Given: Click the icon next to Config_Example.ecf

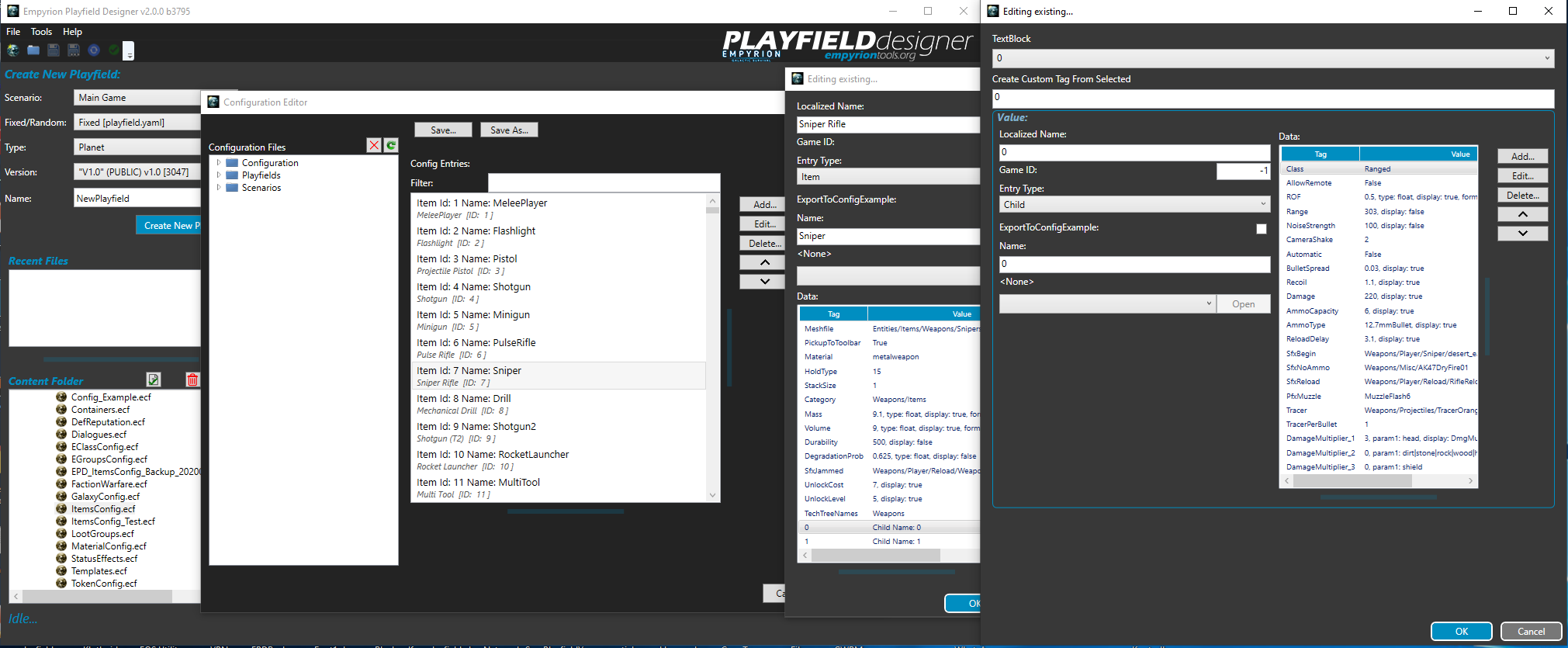Looking at the screenshot, I should (61, 397).
